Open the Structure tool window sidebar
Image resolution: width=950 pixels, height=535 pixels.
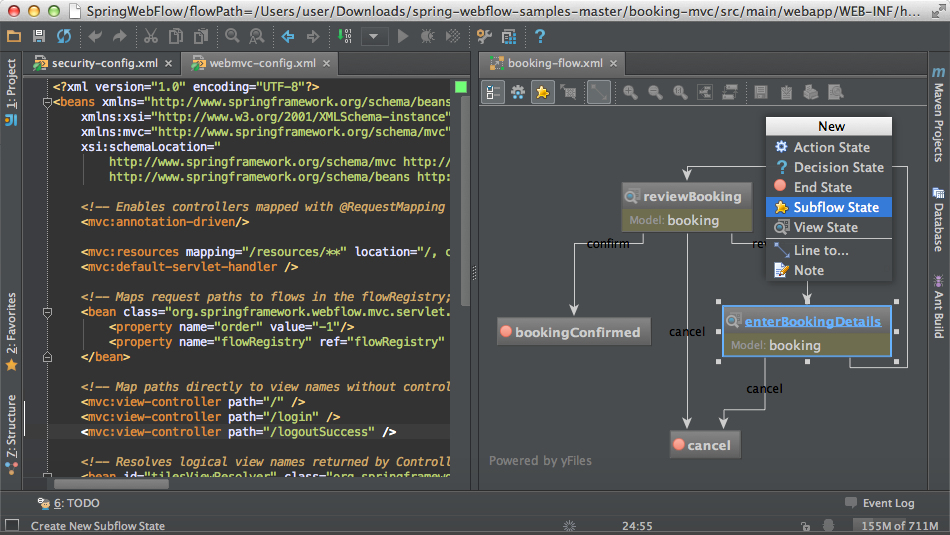(x=11, y=434)
